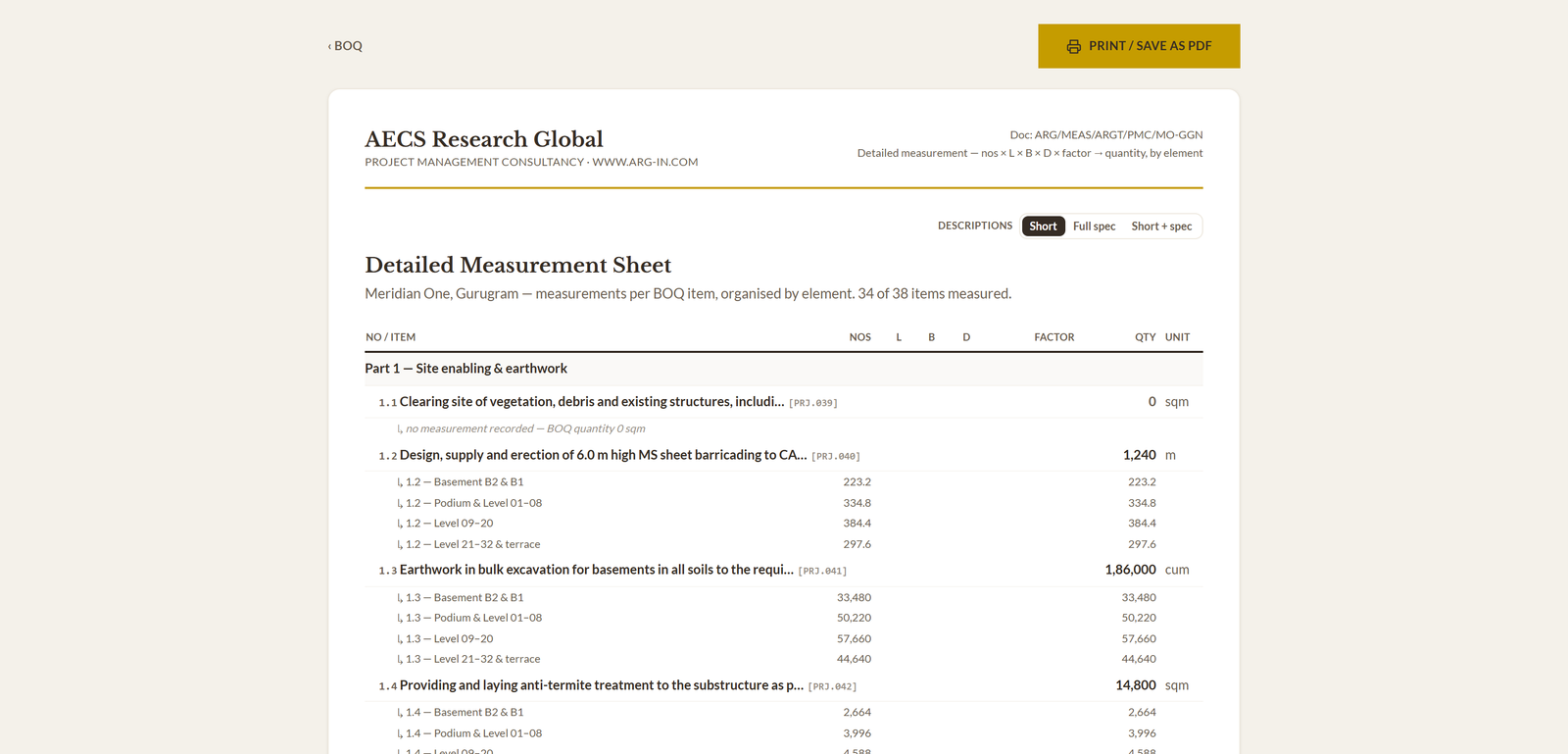Click the AECS Research Global heading
1568x754 pixels.
[x=484, y=139]
